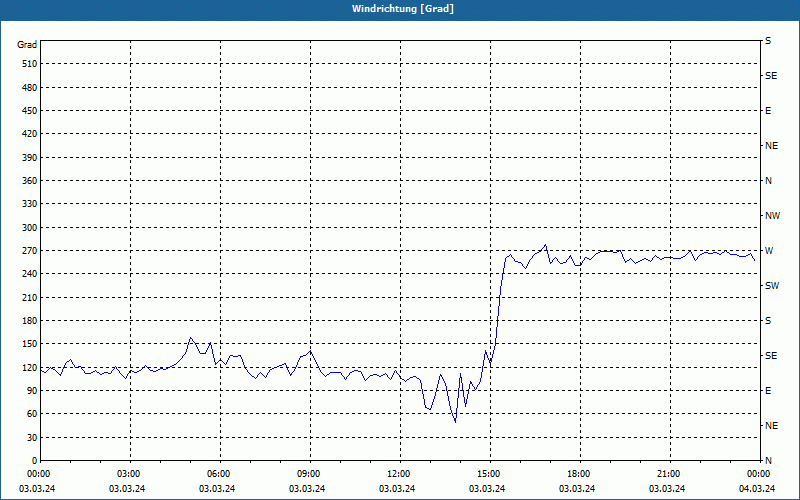The height and width of the screenshot is (500, 800).
Task: Click the 00:00 time label above 03.03.24
Action: pos(39,474)
